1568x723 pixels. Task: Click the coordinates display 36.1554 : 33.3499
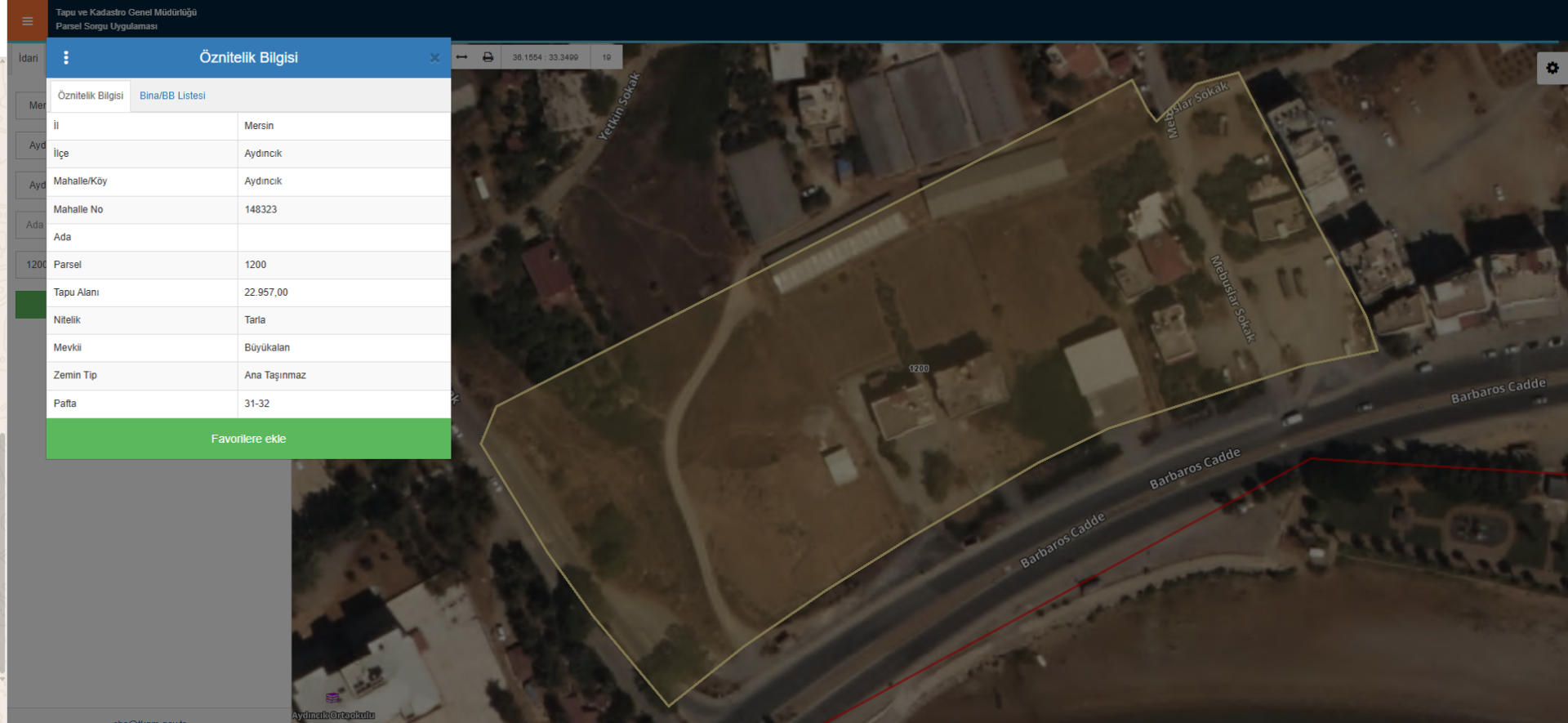point(545,57)
